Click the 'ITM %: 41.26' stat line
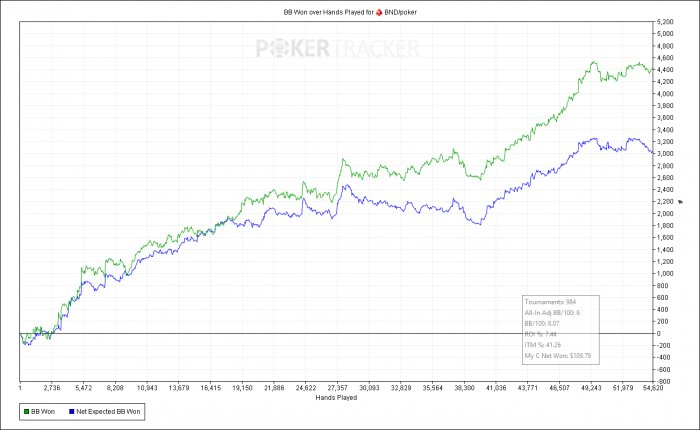700x430 pixels. coord(543,345)
